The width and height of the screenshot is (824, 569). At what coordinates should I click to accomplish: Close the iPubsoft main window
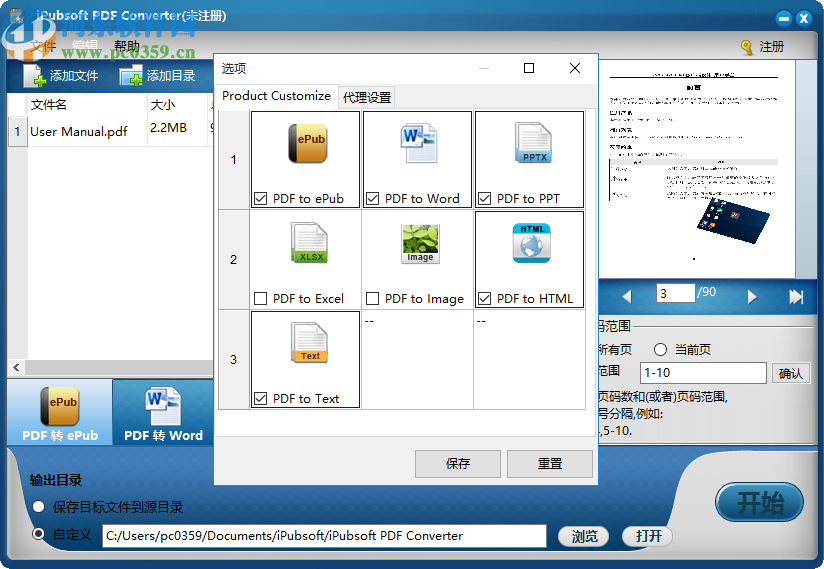click(x=804, y=19)
